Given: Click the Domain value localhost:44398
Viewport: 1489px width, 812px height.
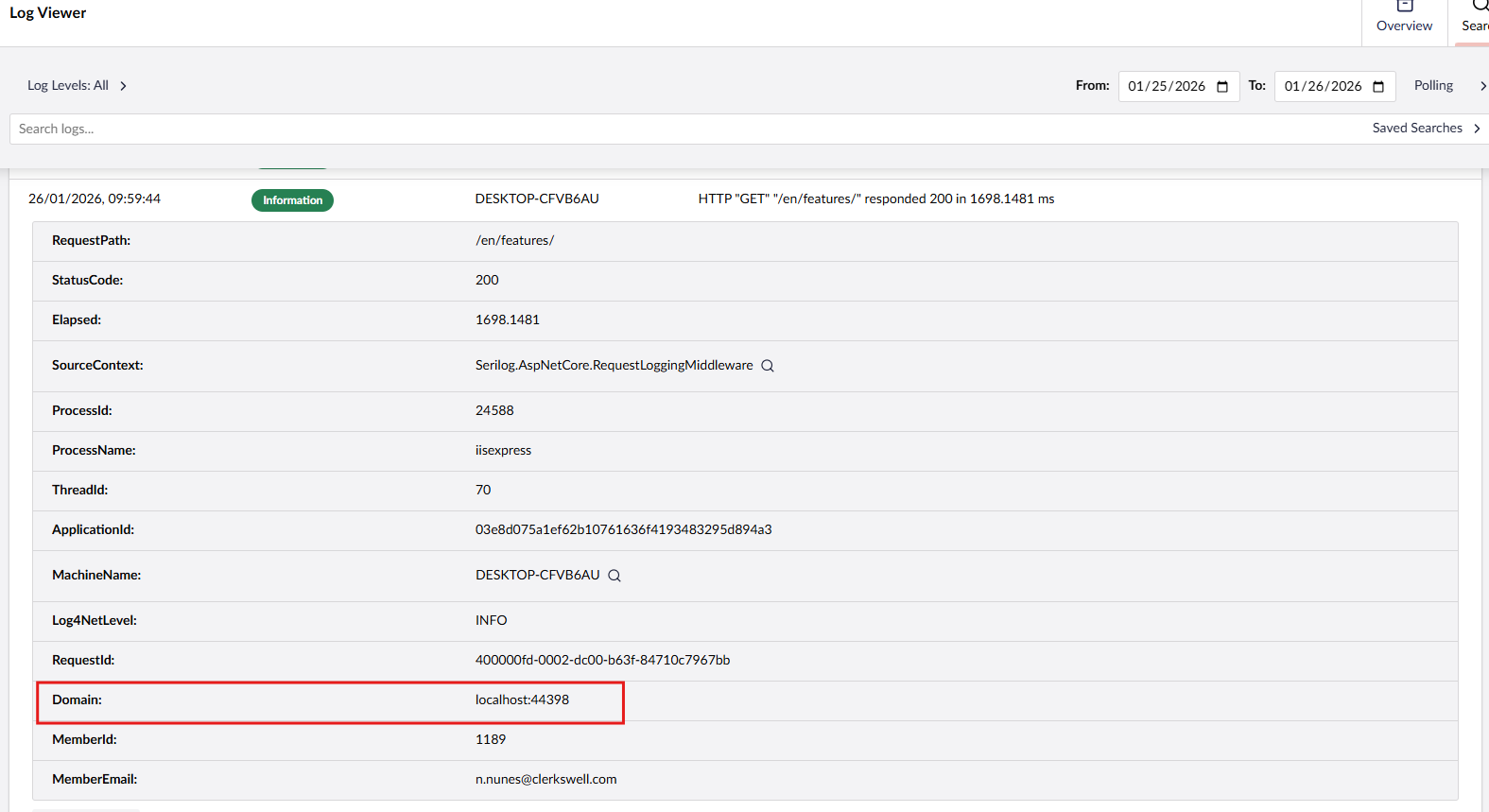Looking at the screenshot, I should [522, 700].
